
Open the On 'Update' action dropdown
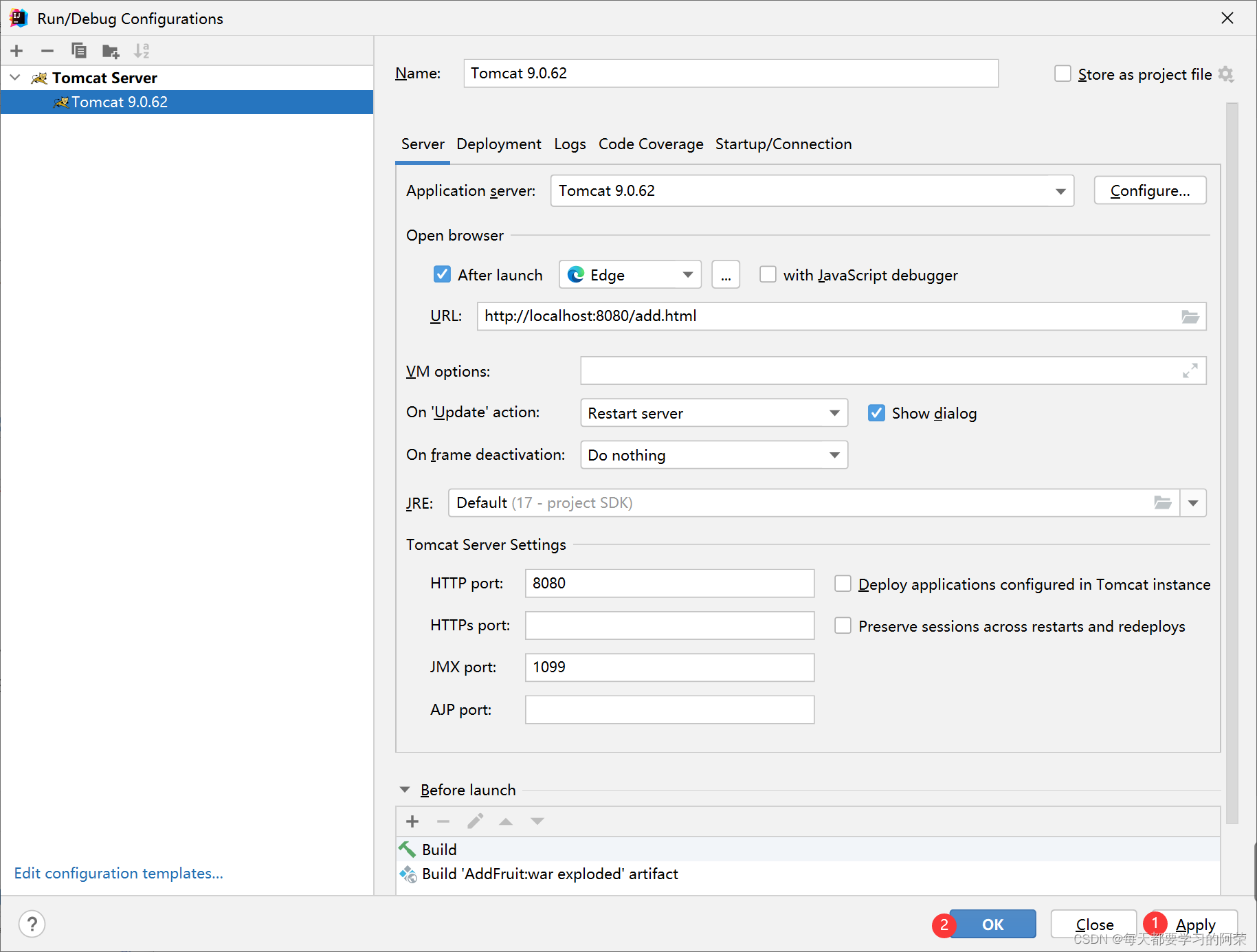834,413
